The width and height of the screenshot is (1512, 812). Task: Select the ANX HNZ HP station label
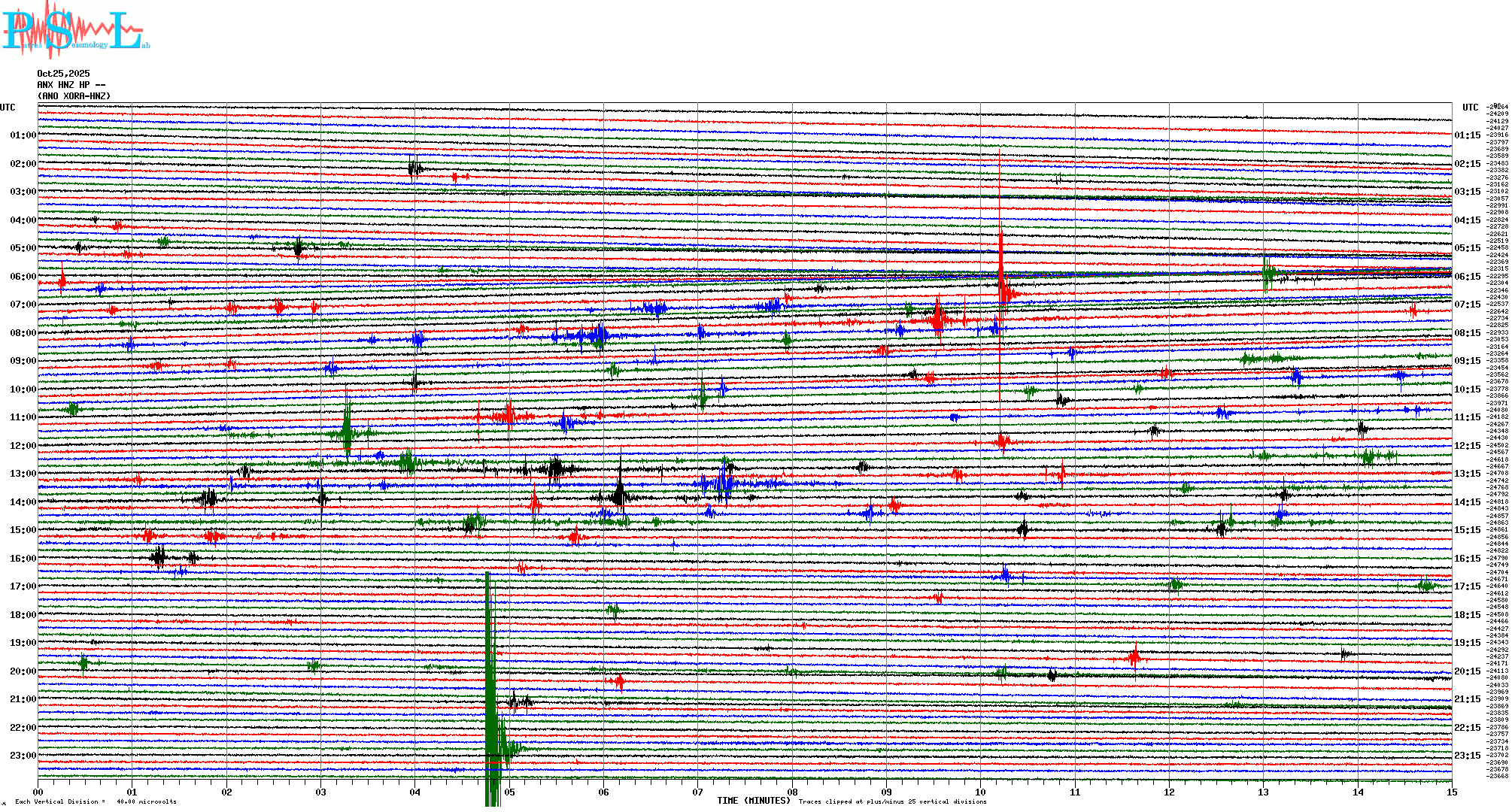tap(71, 85)
